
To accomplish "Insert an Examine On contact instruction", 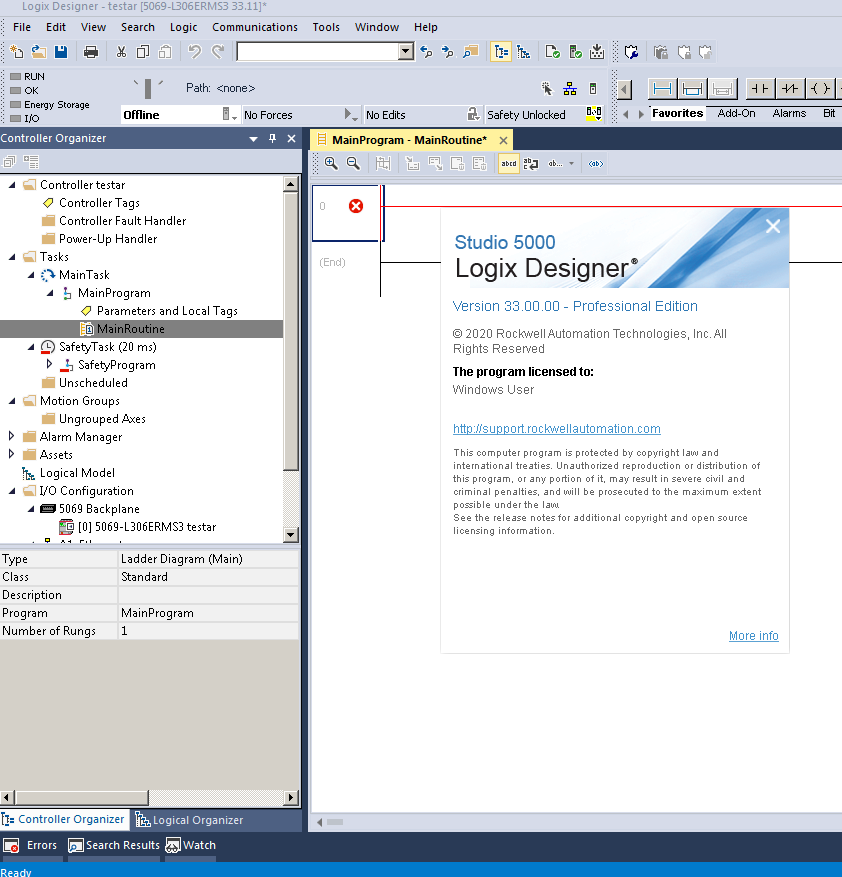I will click(x=760, y=88).
